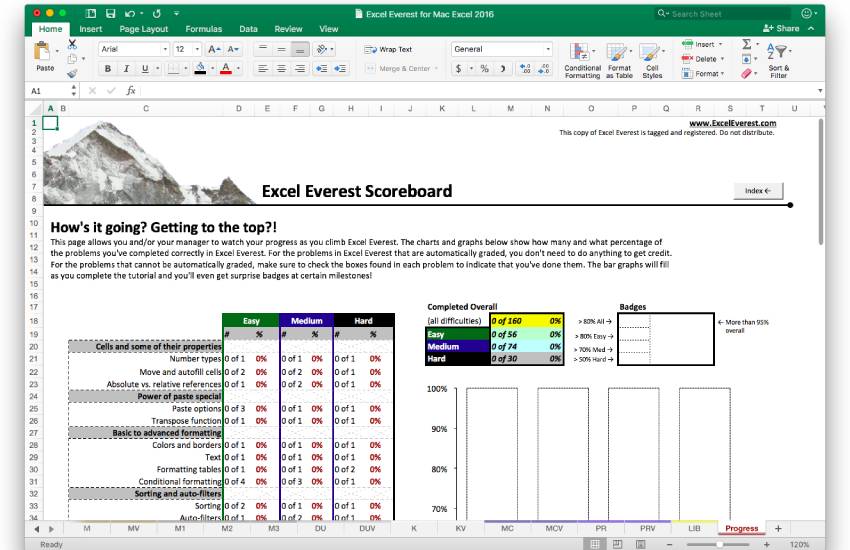This screenshot has width=850, height=550.
Task: Open font color dropdown arrow
Action: 238,69
